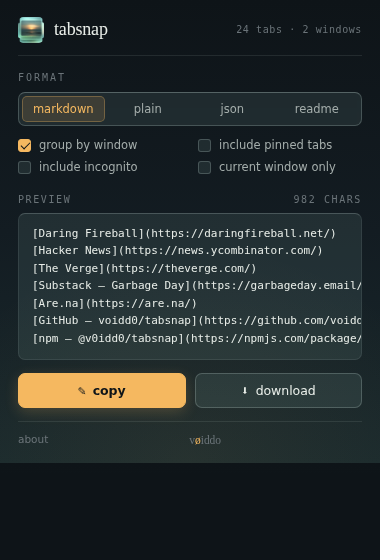This screenshot has width=380, height=560.
Task: Select the markdown format tab
Action: pyautogui.click(x=64, y=109)
